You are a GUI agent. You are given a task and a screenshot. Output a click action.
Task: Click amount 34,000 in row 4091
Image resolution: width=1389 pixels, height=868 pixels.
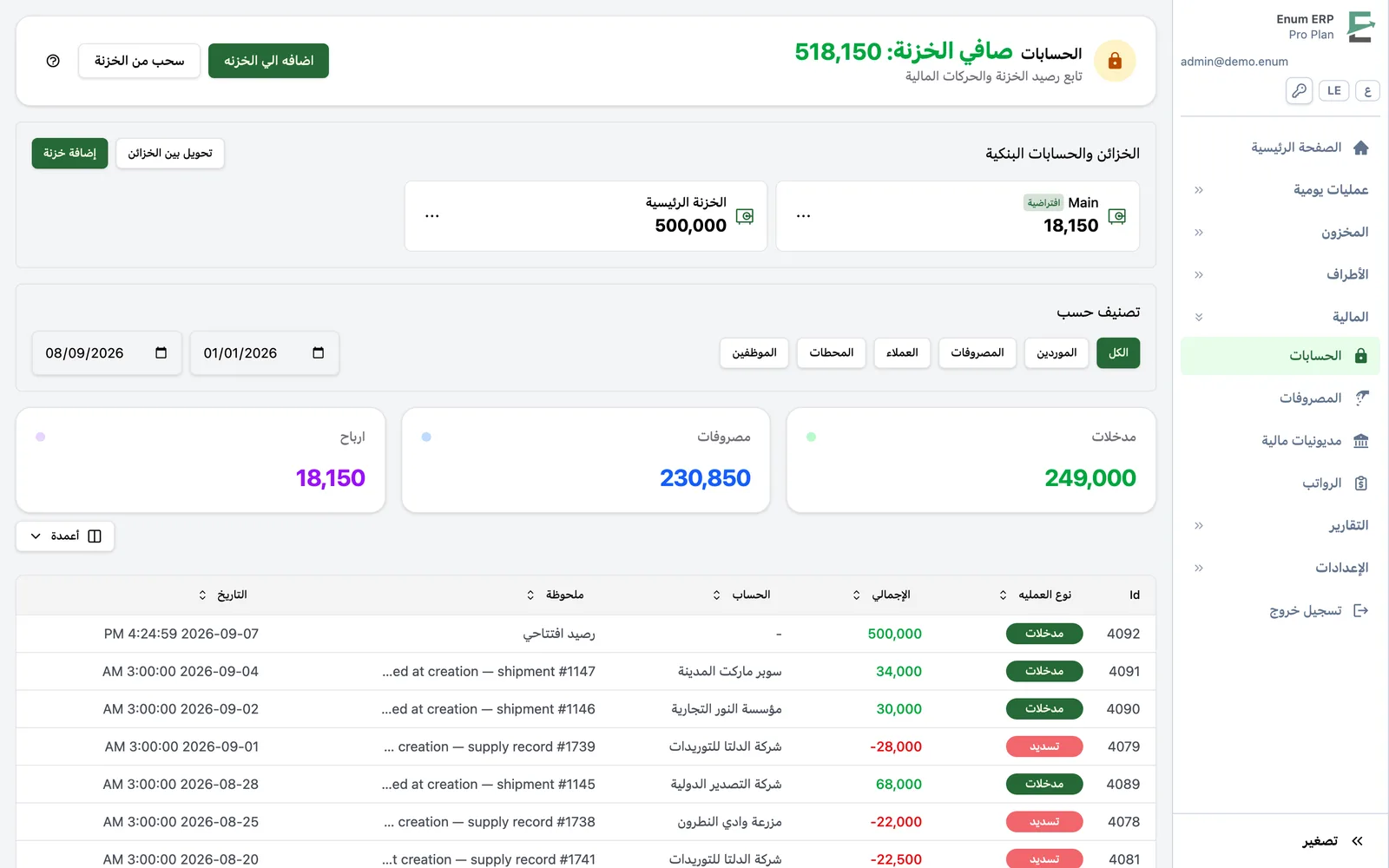pos(899,672)
